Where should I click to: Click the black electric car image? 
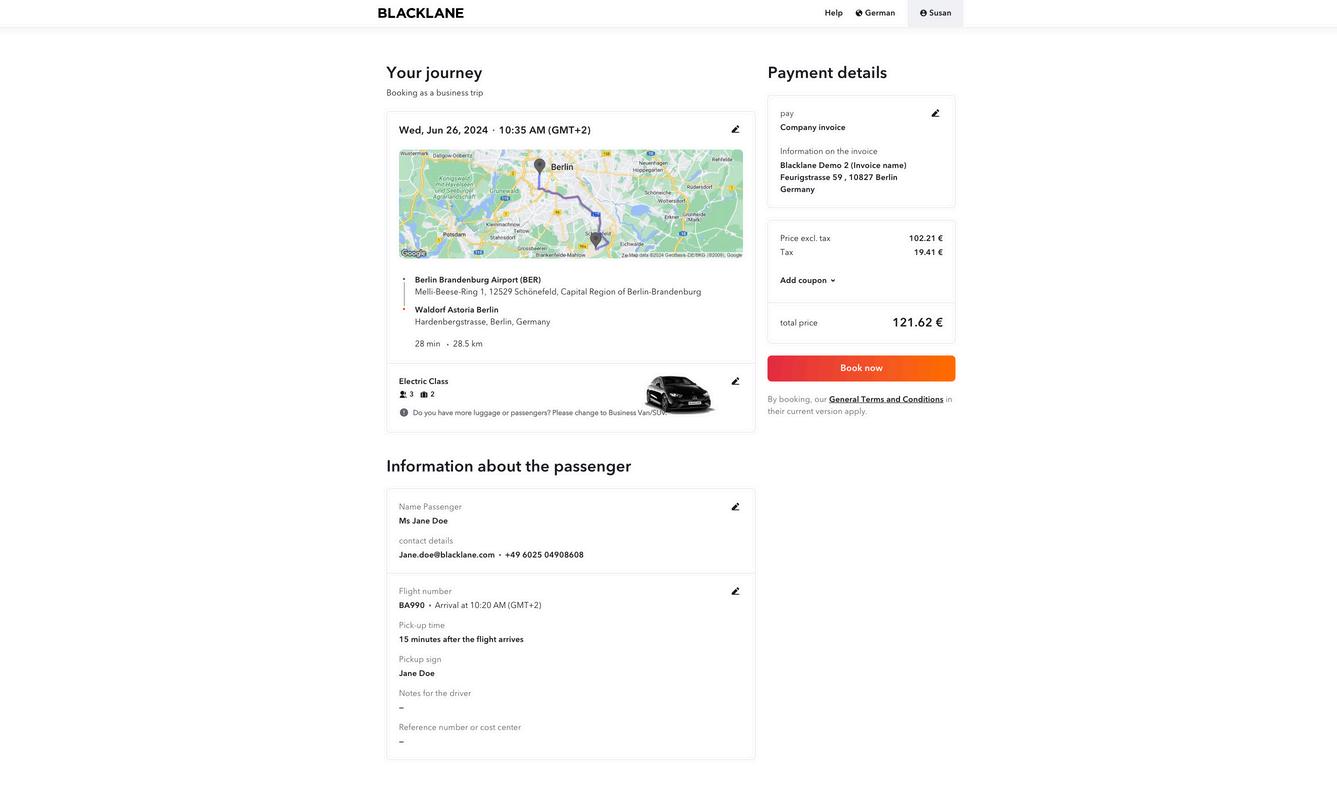680,393
